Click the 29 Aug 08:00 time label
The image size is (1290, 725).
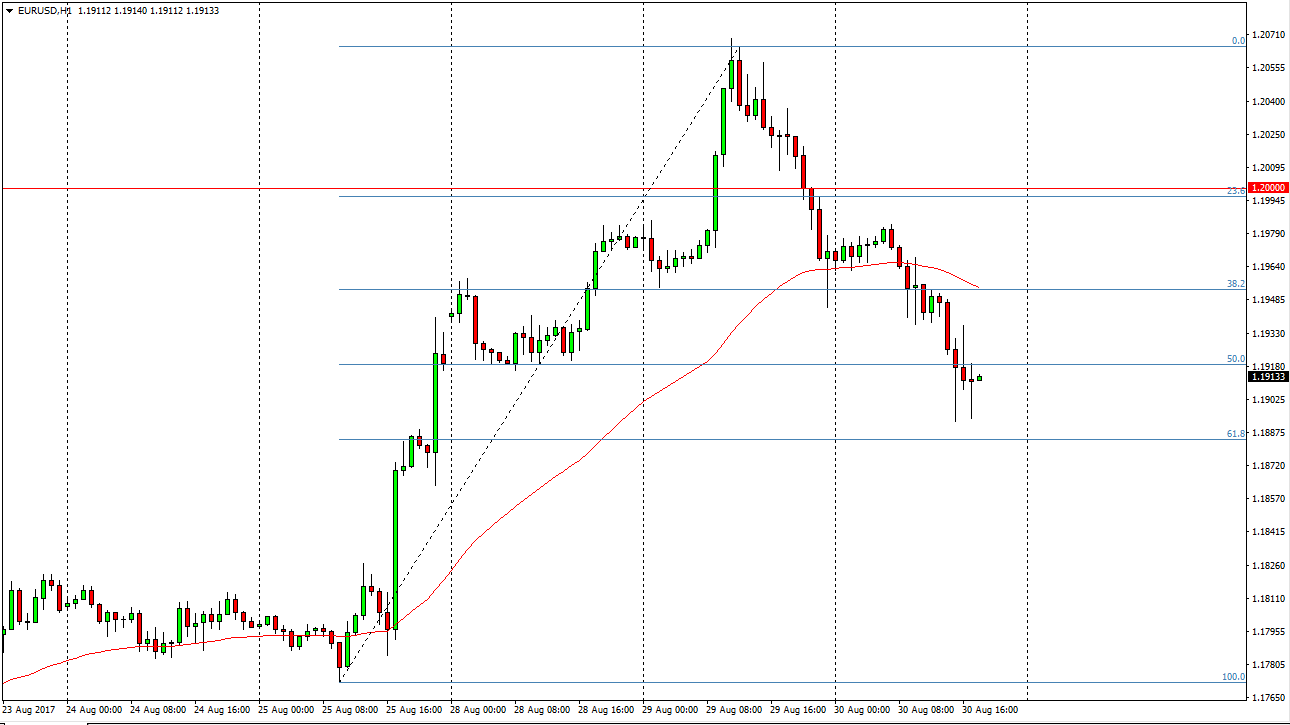[736, 710]
